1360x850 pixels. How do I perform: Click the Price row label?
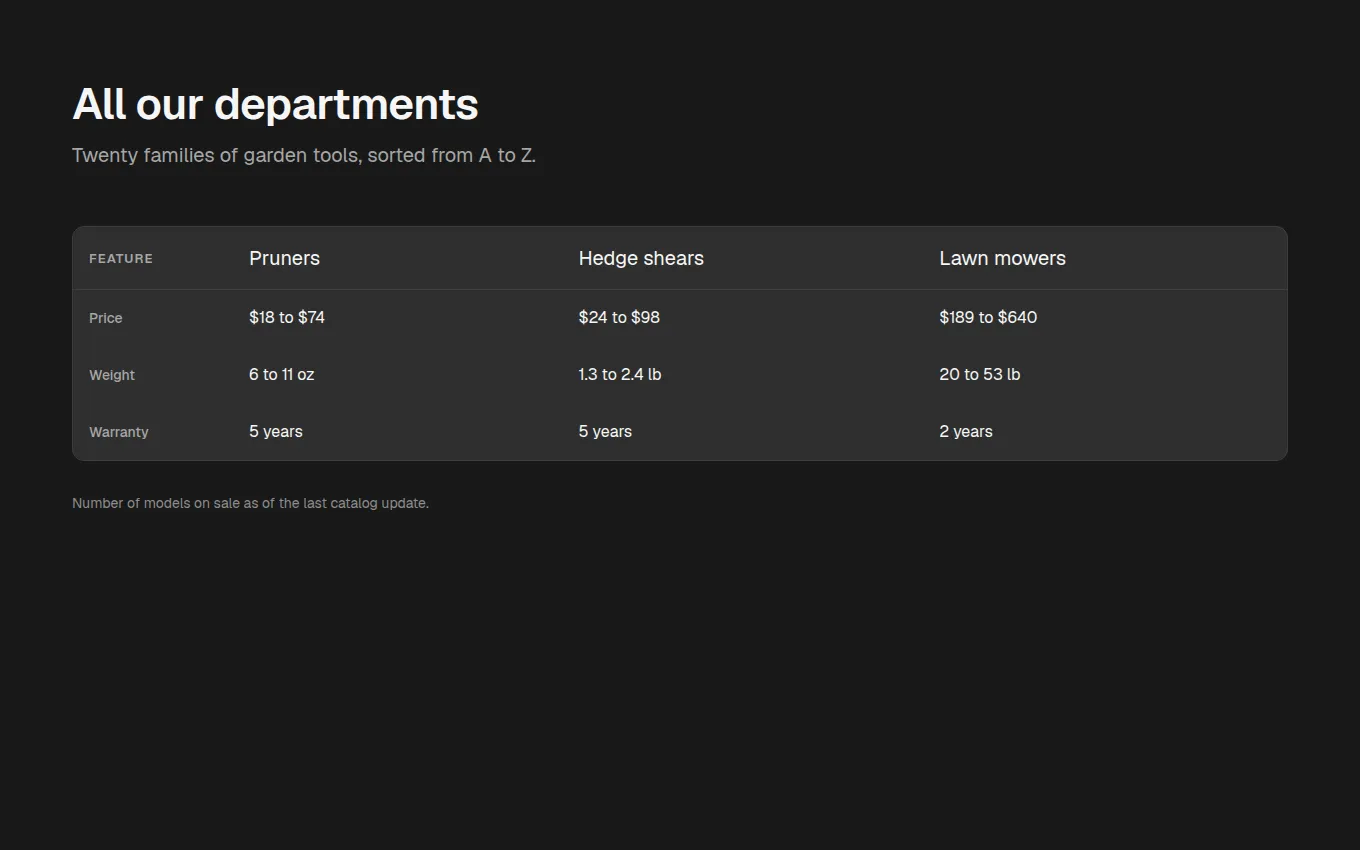[106, 318]
